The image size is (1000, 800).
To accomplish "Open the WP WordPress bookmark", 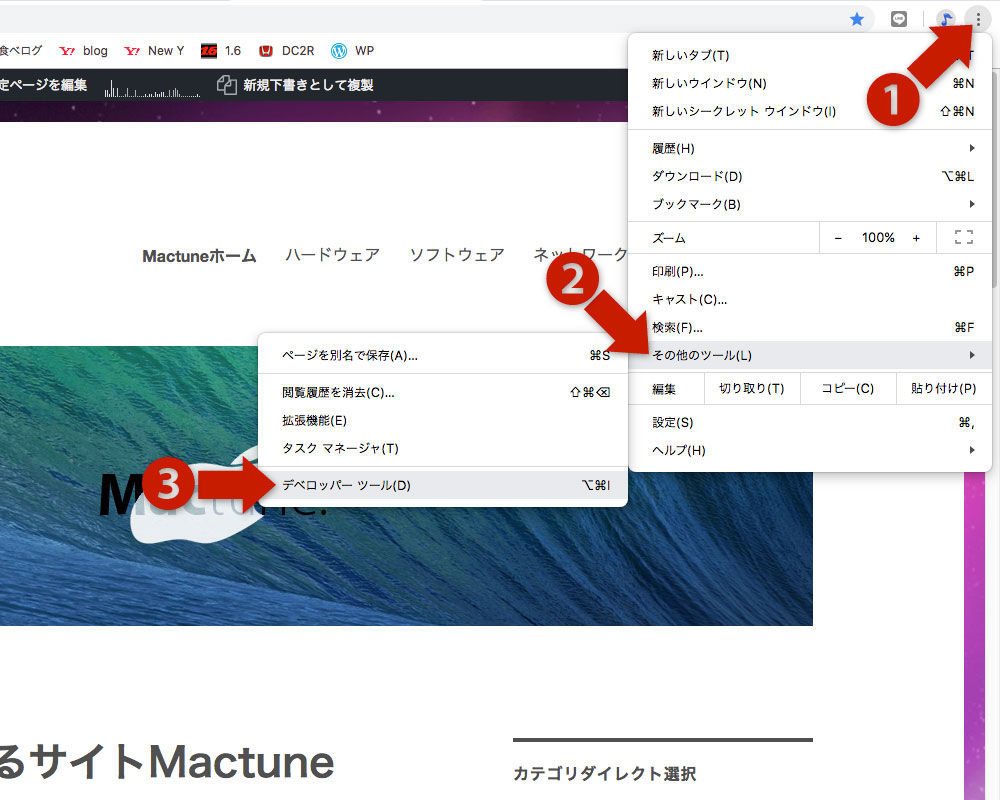I will click(353, 51).
